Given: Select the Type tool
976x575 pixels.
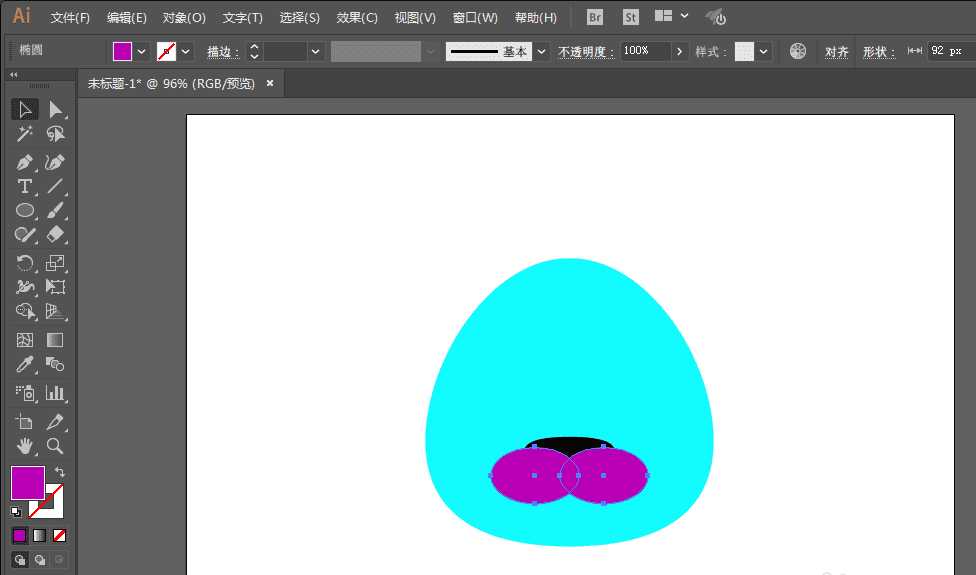Looking at the screenshot, I should click(24, 186).
